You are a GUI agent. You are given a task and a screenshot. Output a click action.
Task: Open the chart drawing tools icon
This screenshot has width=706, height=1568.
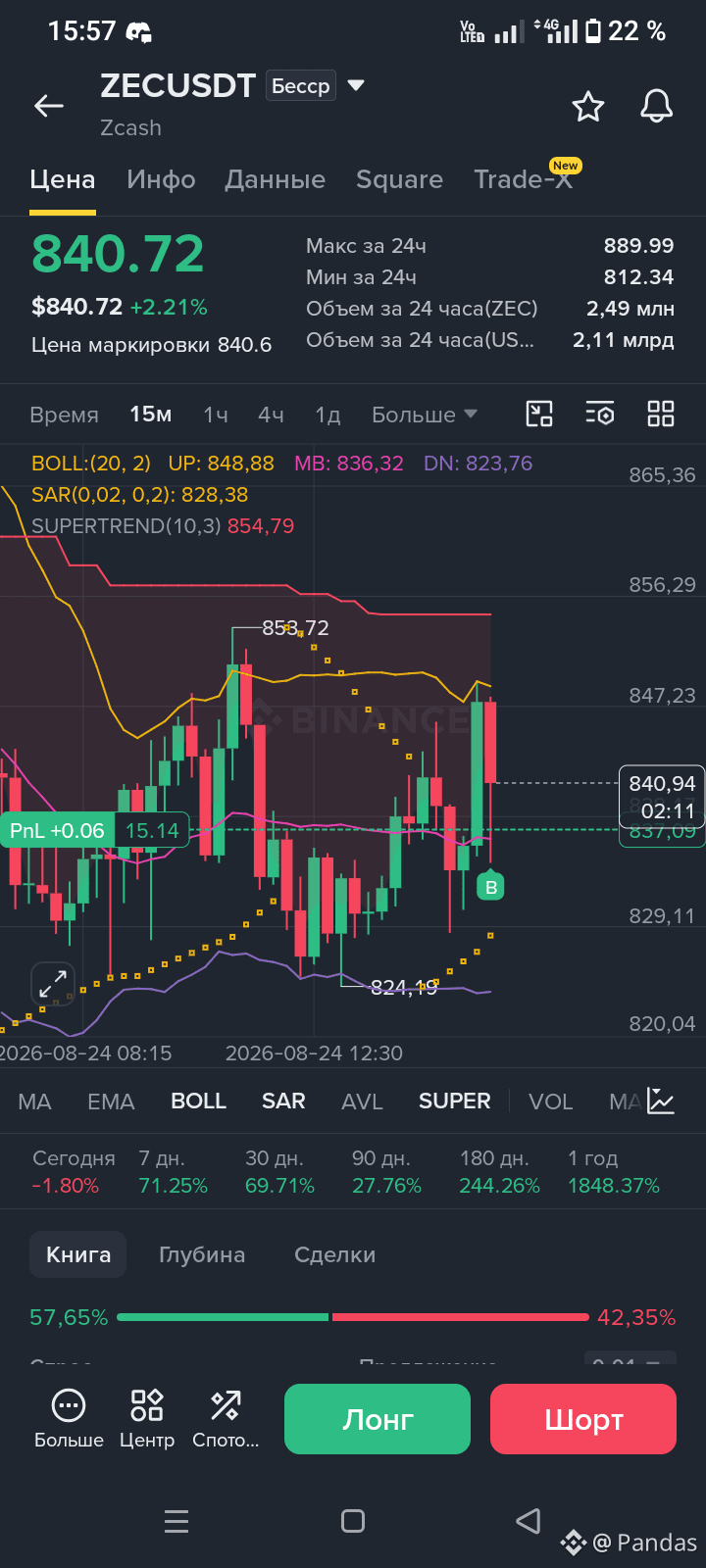[539, 414]
